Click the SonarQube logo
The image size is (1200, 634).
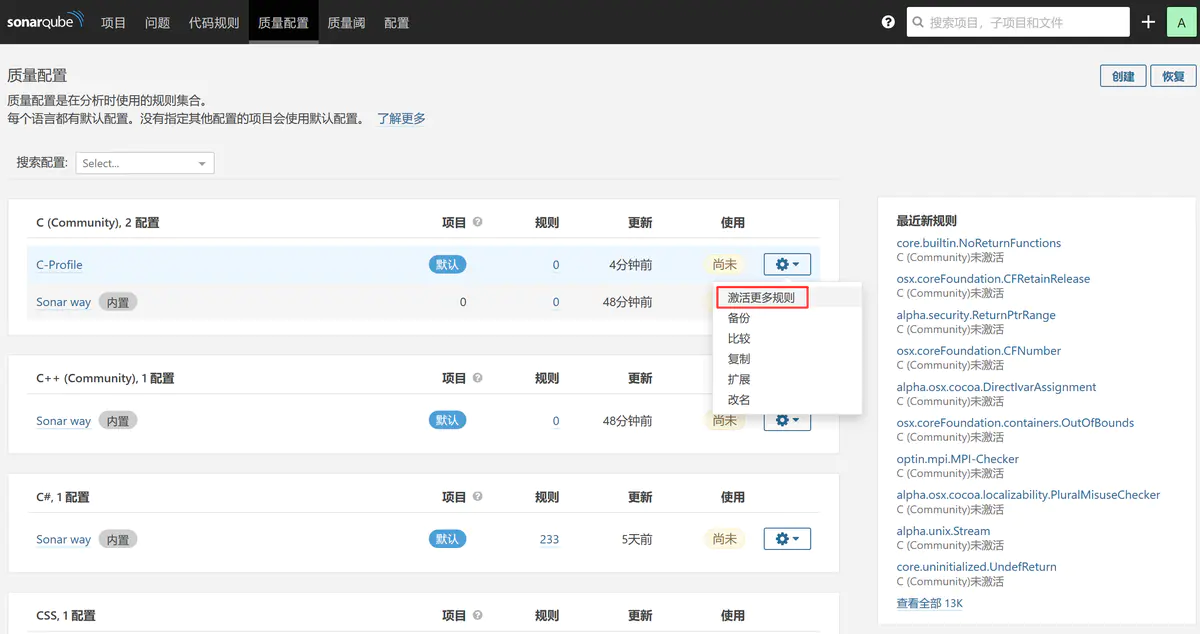point(46,21)
